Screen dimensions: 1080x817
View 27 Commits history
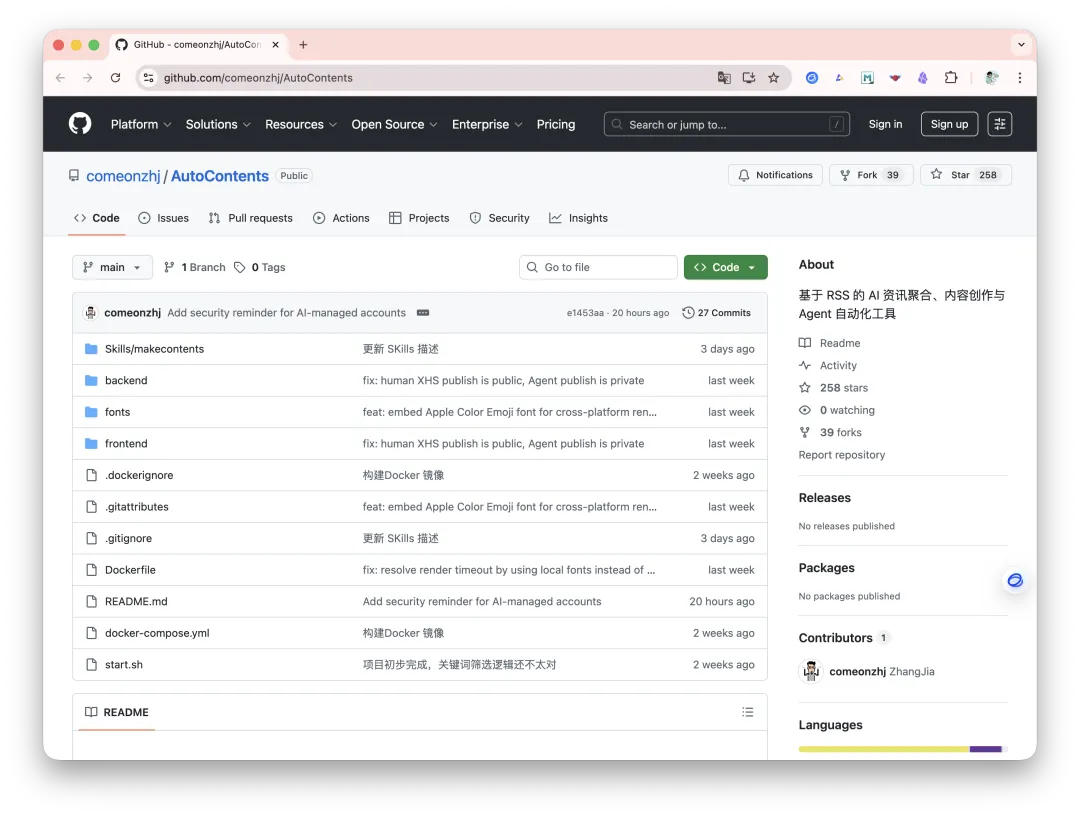click(716, 313)
